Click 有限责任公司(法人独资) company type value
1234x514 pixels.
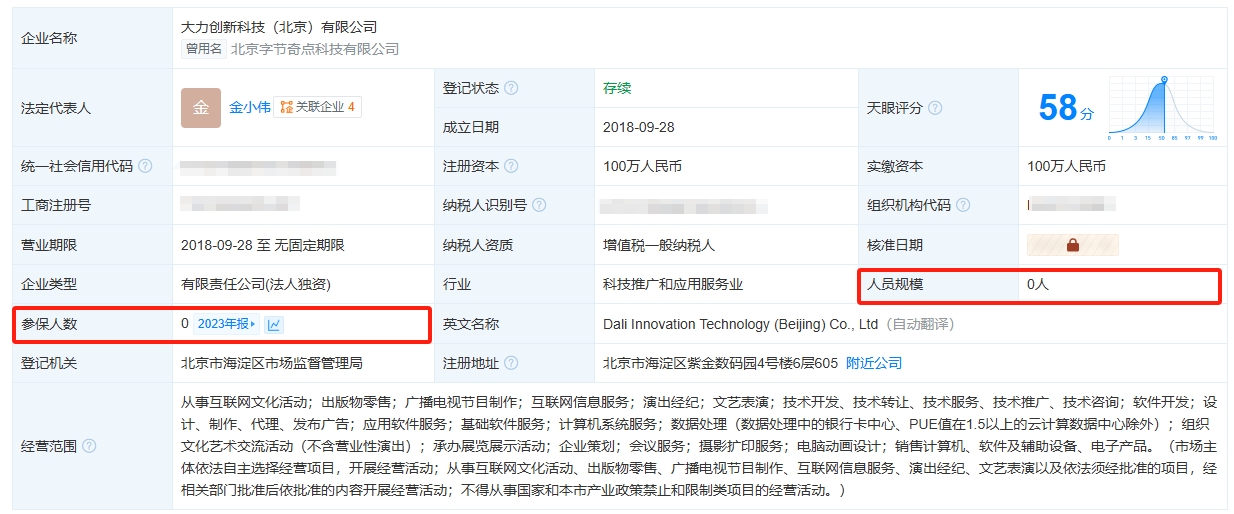[x=255, y=284]
